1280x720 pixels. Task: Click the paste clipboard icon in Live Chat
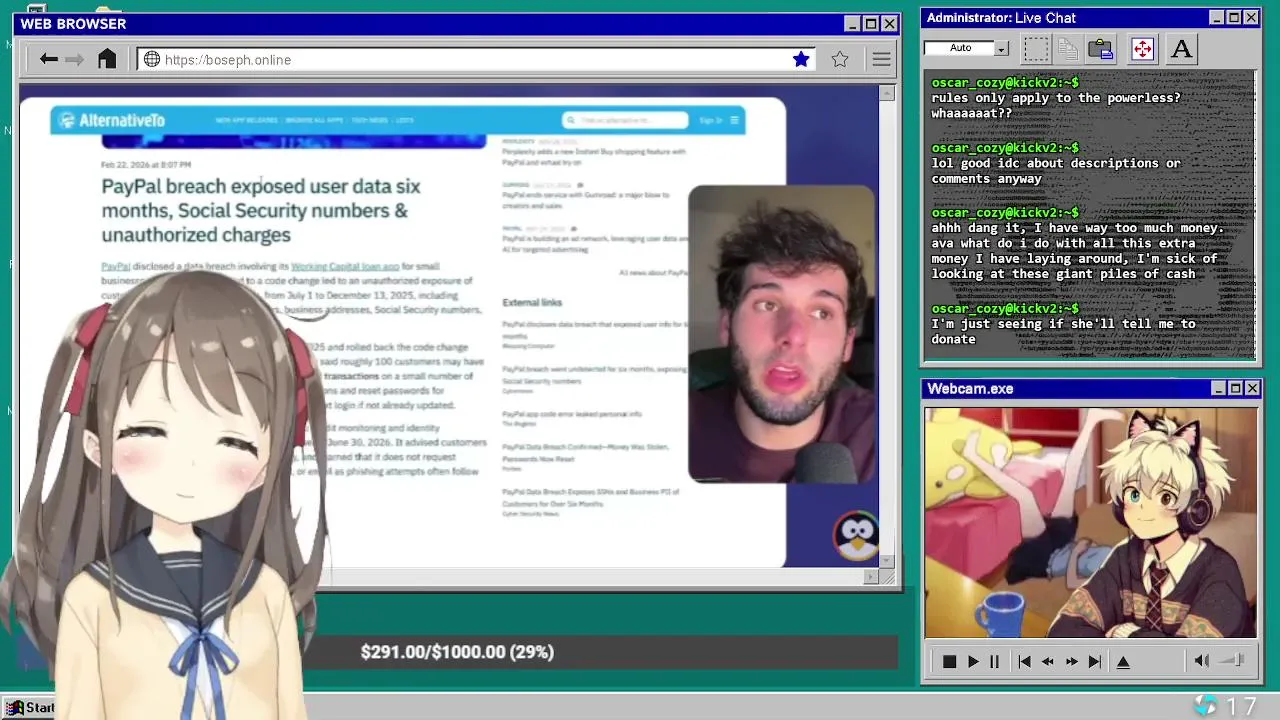click(1101, 48)
